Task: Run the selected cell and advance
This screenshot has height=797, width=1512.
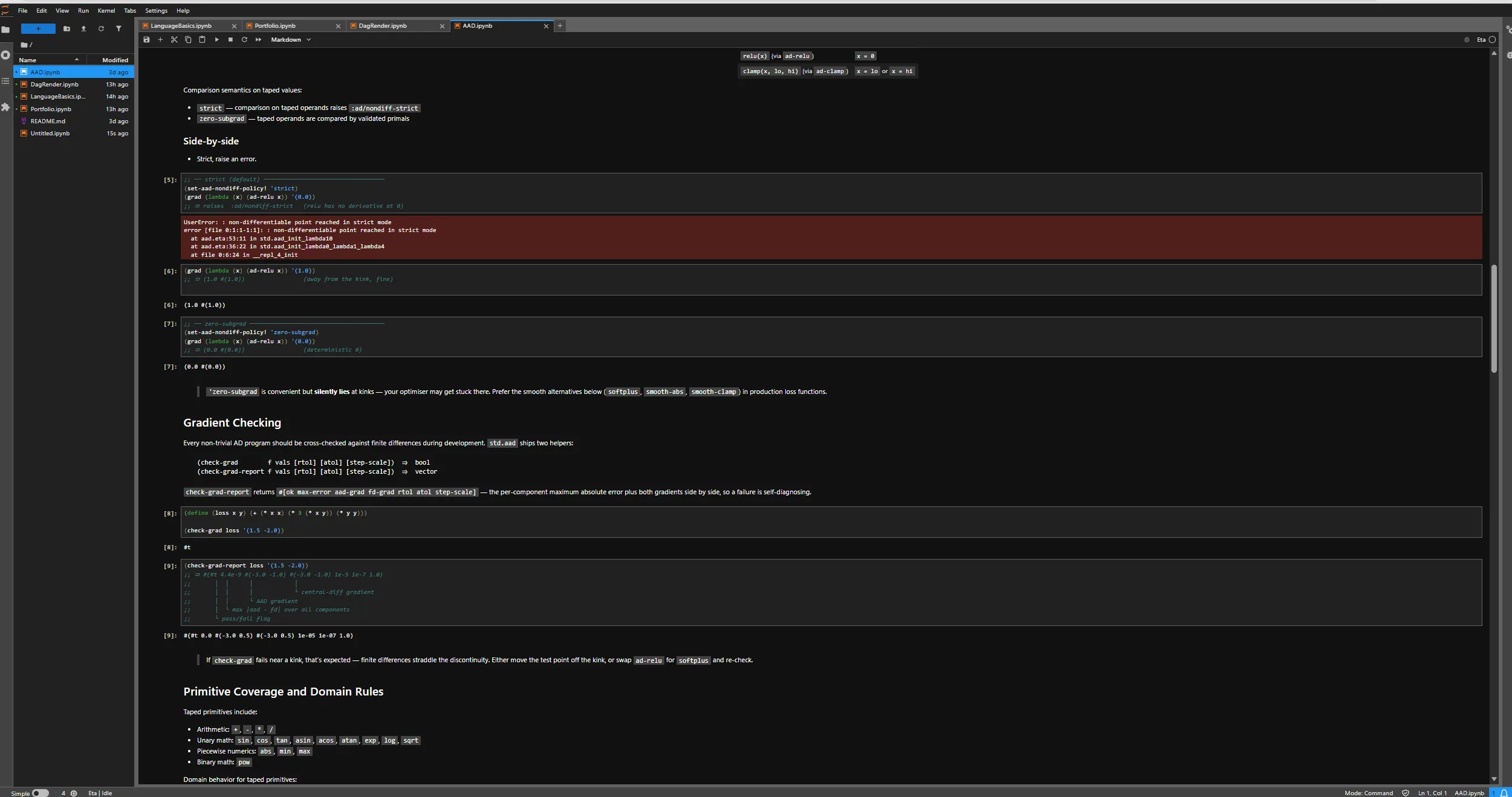Action: [x=216, y=39]
